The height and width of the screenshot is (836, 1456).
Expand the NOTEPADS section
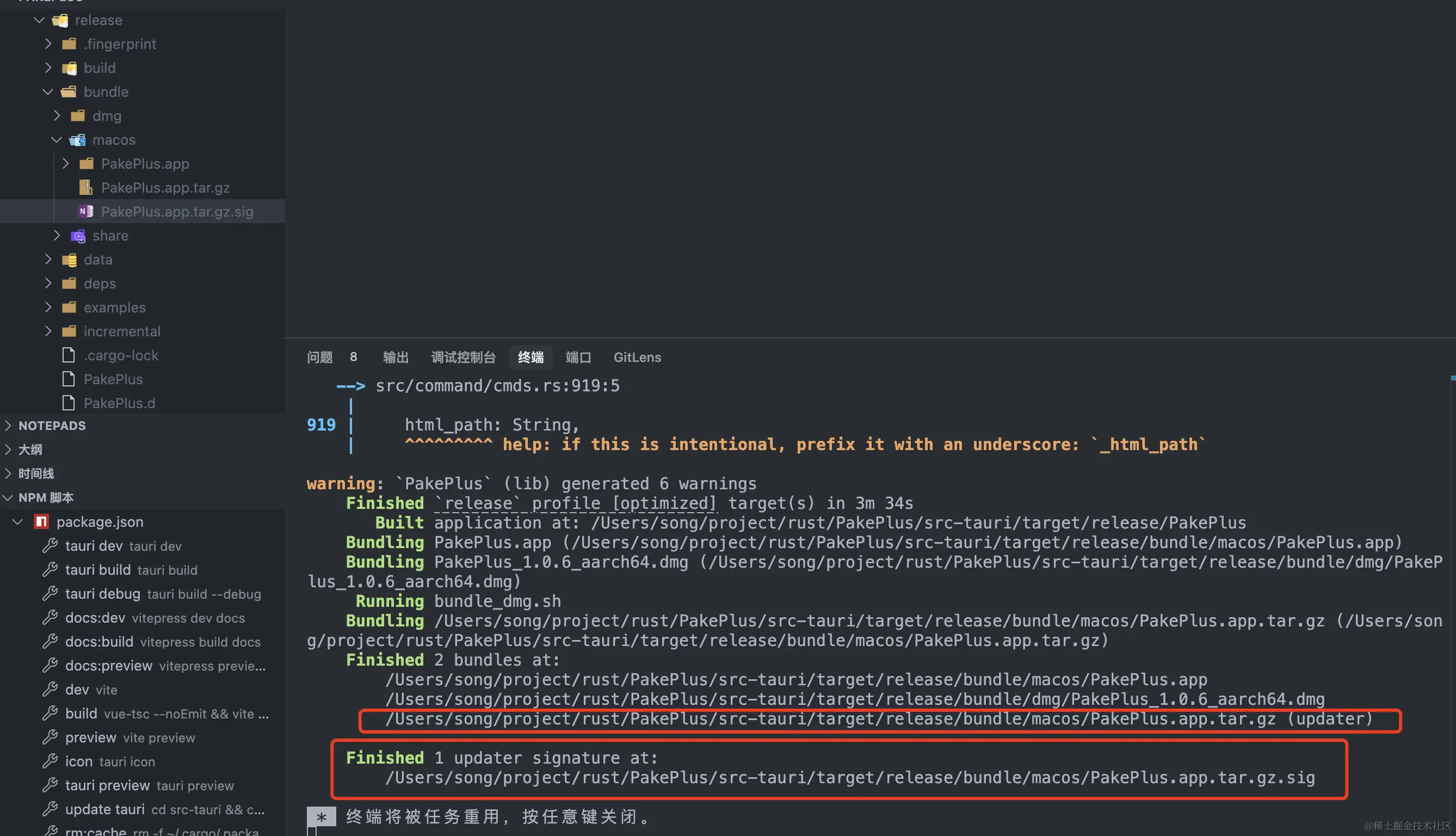[x=52, y=426]
